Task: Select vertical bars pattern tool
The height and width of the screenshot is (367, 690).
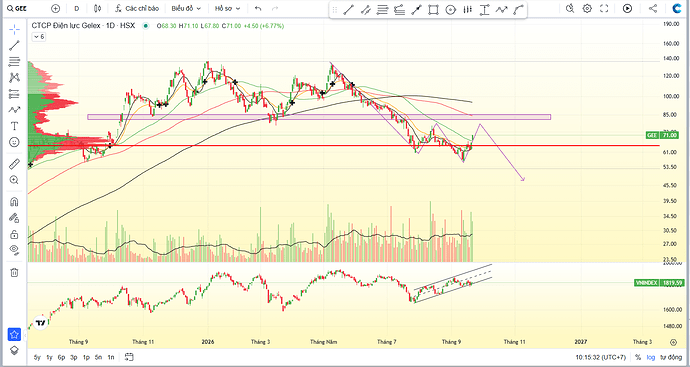Action: [x=467, y=10]
